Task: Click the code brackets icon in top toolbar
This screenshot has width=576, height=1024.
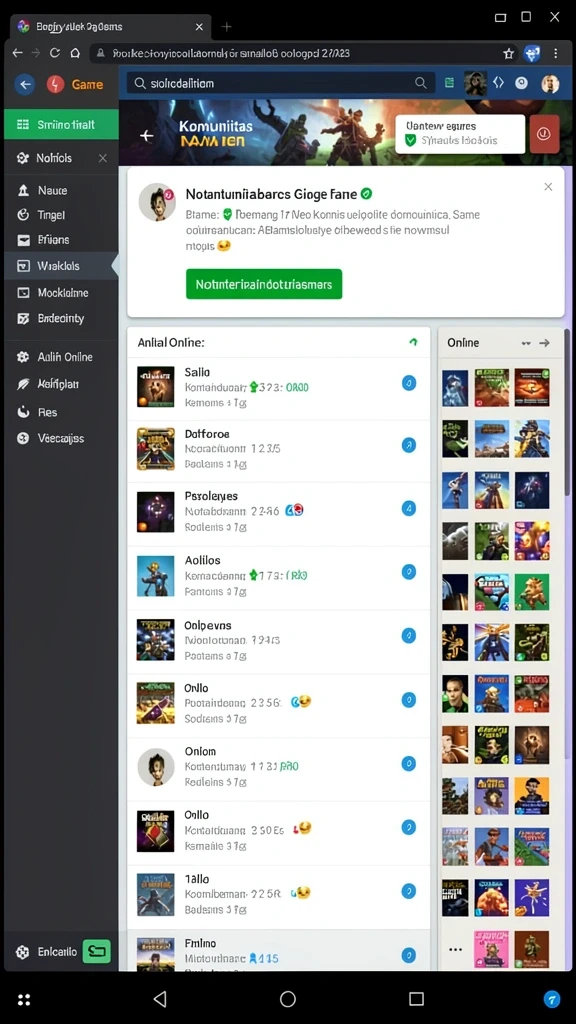Action: tap(498, 83)
